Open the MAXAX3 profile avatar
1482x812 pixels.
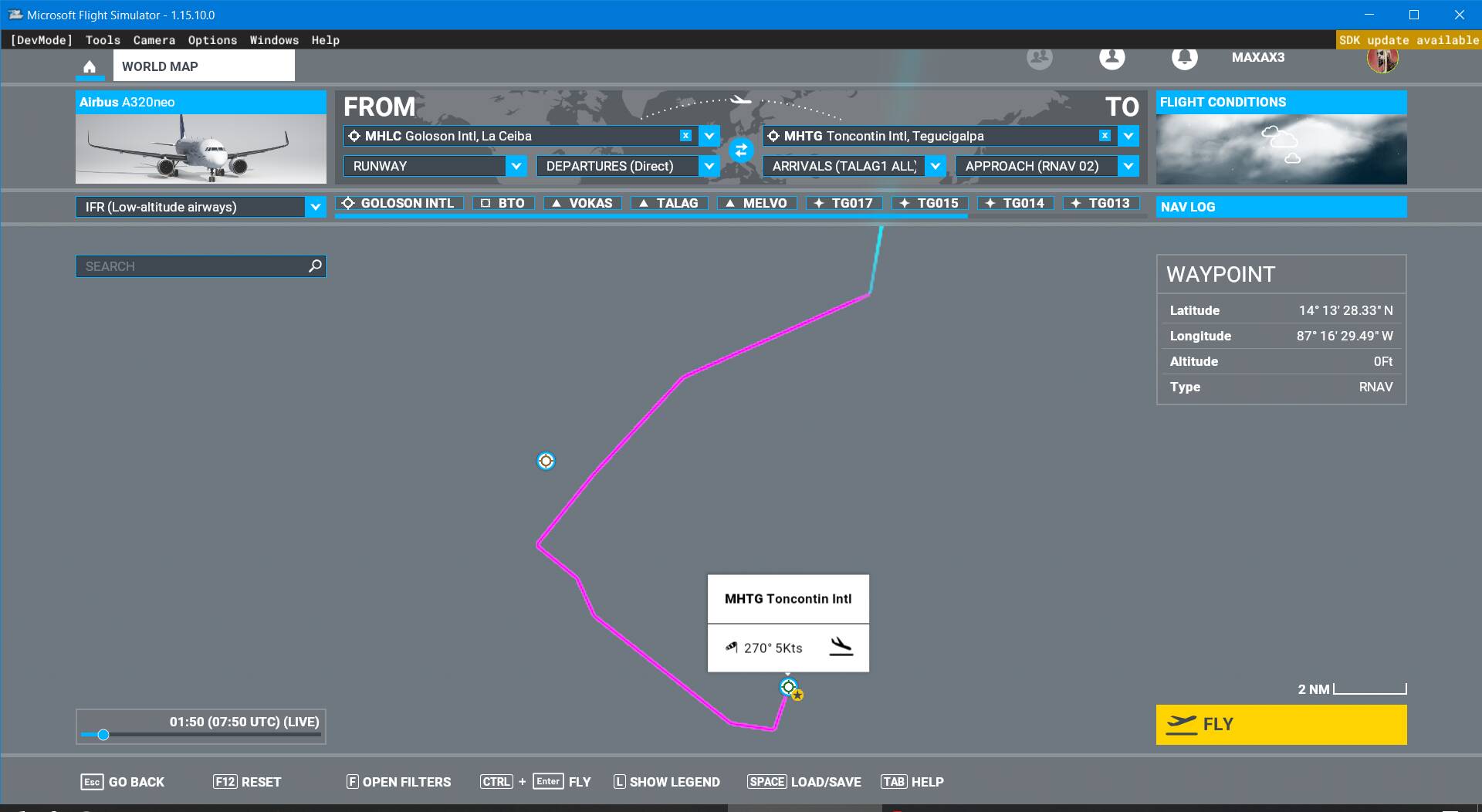pos(1382,58)
